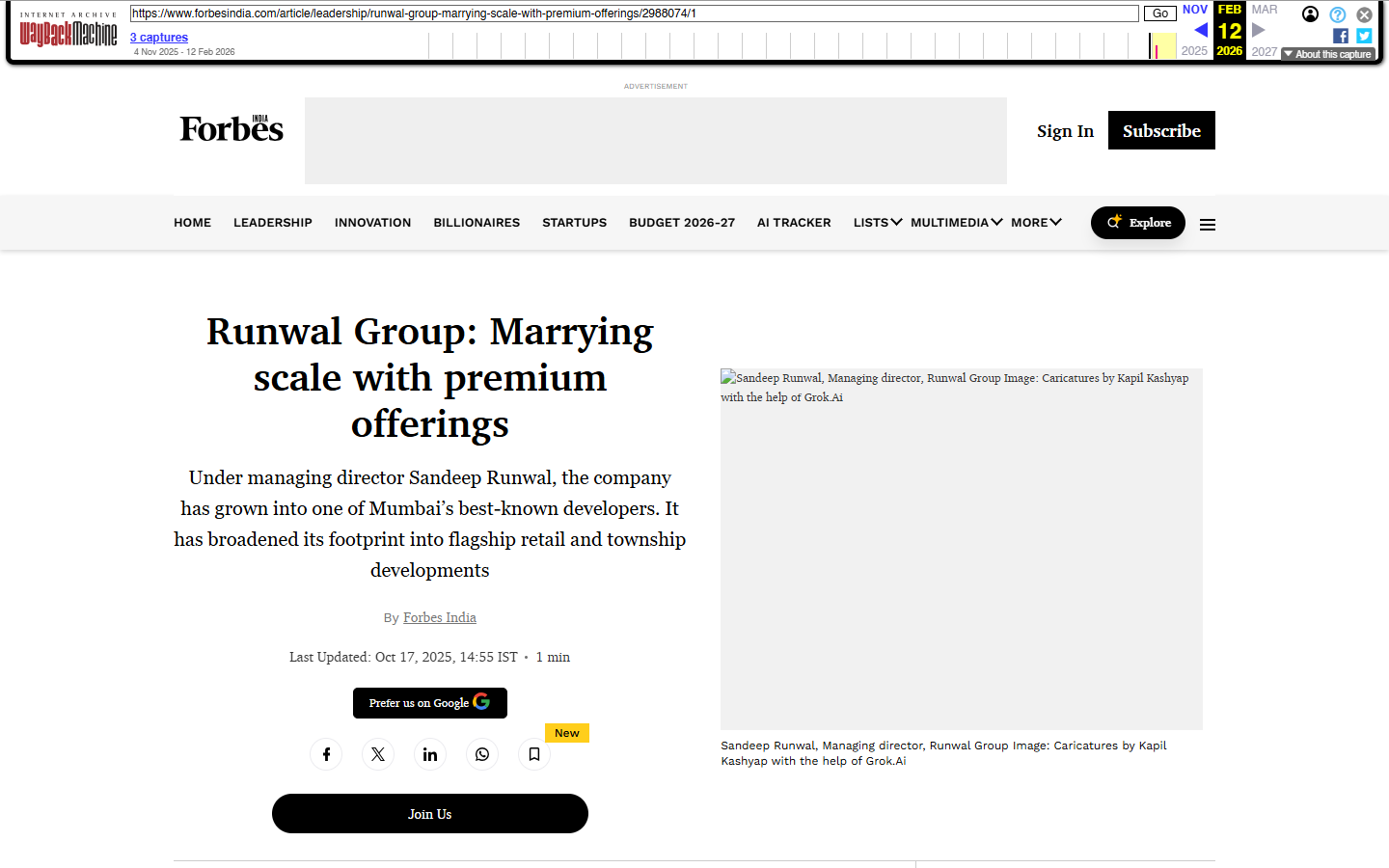1389x868 pixels.
Task: Expand the More dropdown
Action: click(x=1037, y=223)
